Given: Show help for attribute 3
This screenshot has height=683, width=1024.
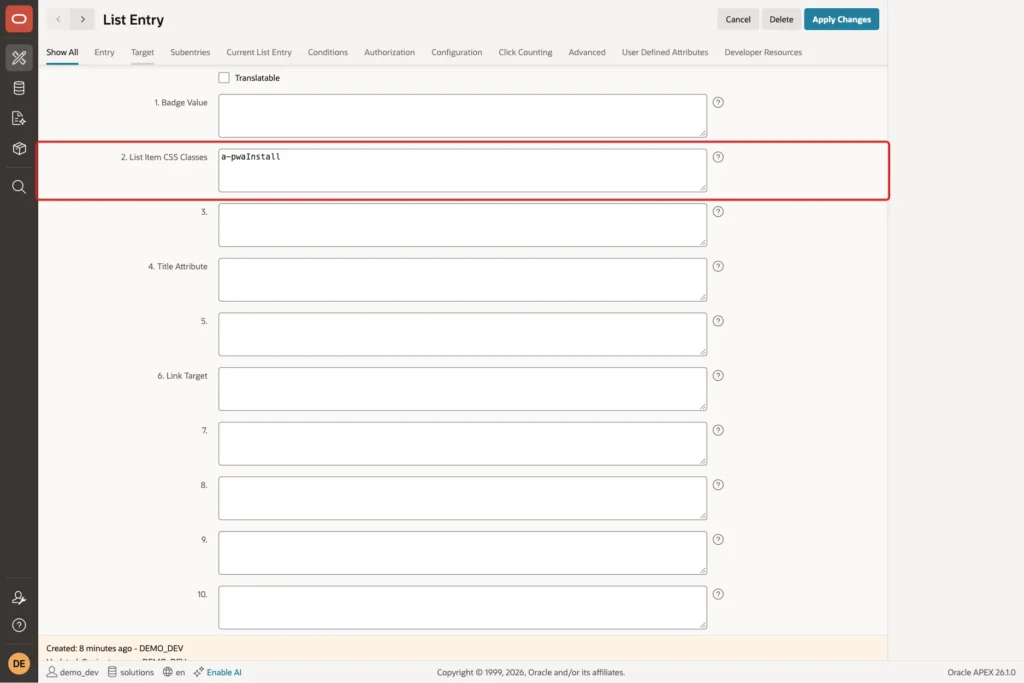Looking at the screenshot, I should click(718, 212).
